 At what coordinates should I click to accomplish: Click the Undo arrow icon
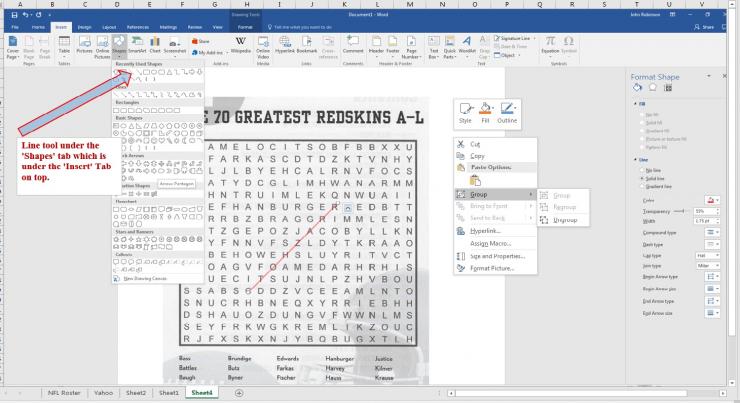[26, 15]
